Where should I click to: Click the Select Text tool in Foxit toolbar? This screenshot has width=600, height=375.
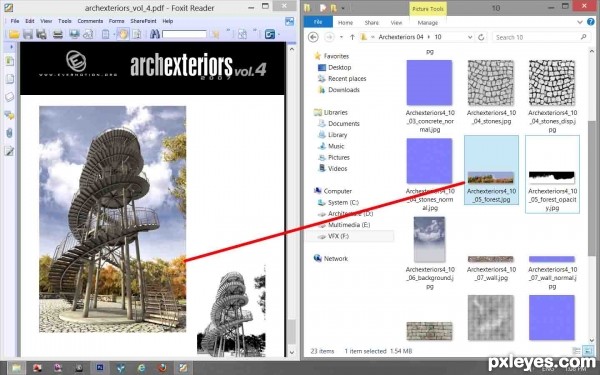tap(137, 34)
